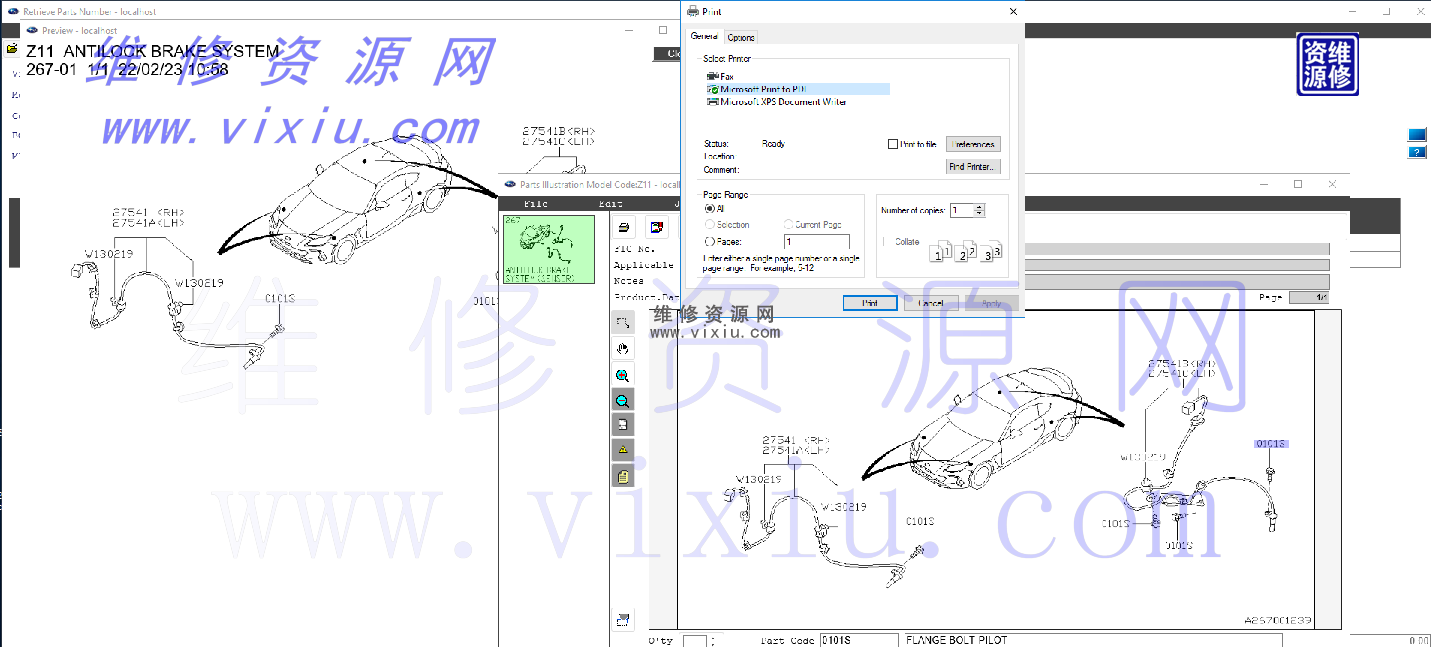The image size is (1431, 647).
Task: Maximize the Parts Illustration window
Action: [1298, 184]
